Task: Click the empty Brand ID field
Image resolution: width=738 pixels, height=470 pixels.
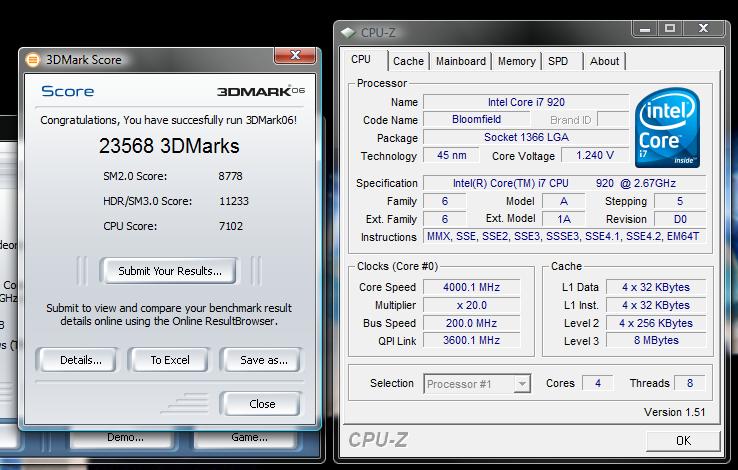Action: pos(613,119)
